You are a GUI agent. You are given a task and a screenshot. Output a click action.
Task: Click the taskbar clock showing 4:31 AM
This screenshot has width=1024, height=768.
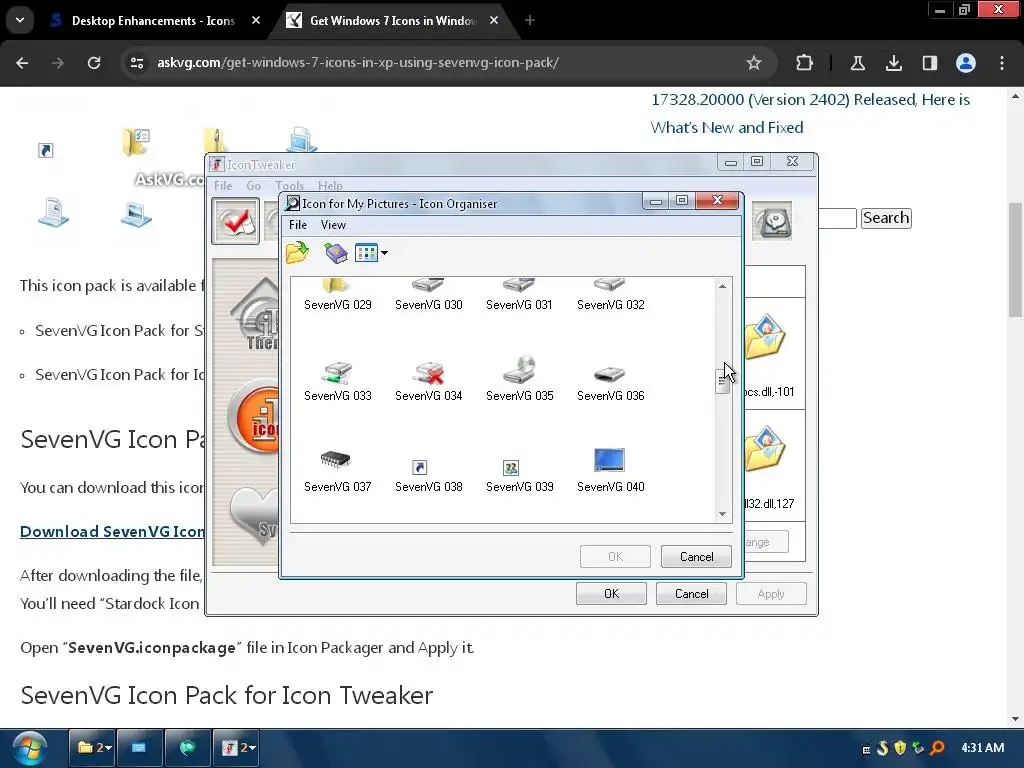(x=982, y=748)
